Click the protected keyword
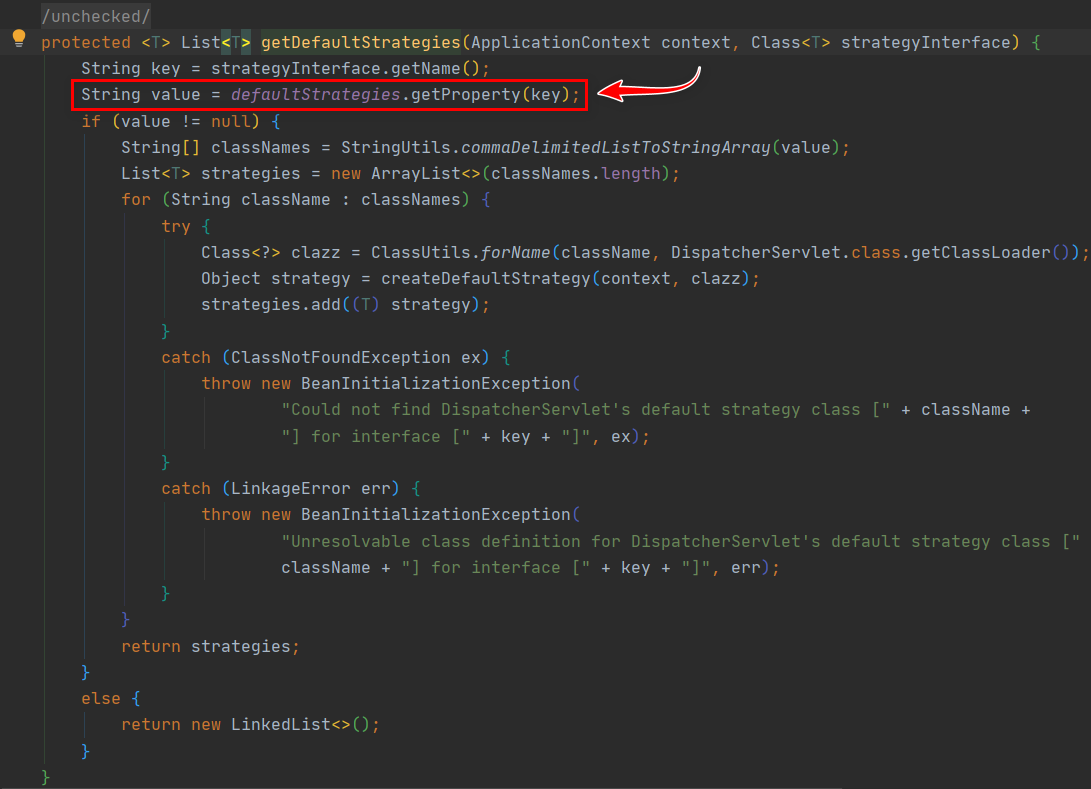The width and height of the screenshot is (1091, 789). click(86, 42)
